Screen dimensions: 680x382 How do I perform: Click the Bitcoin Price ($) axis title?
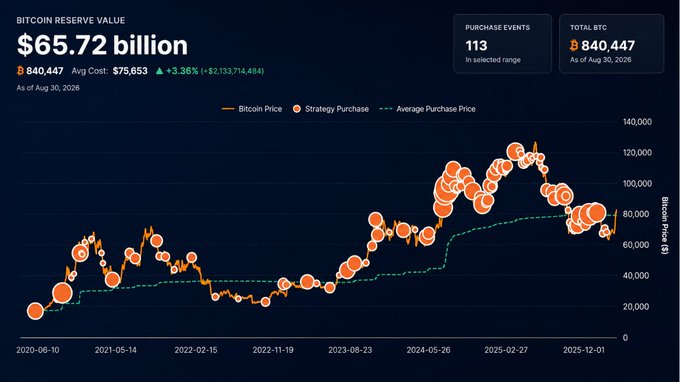point(664,225)
